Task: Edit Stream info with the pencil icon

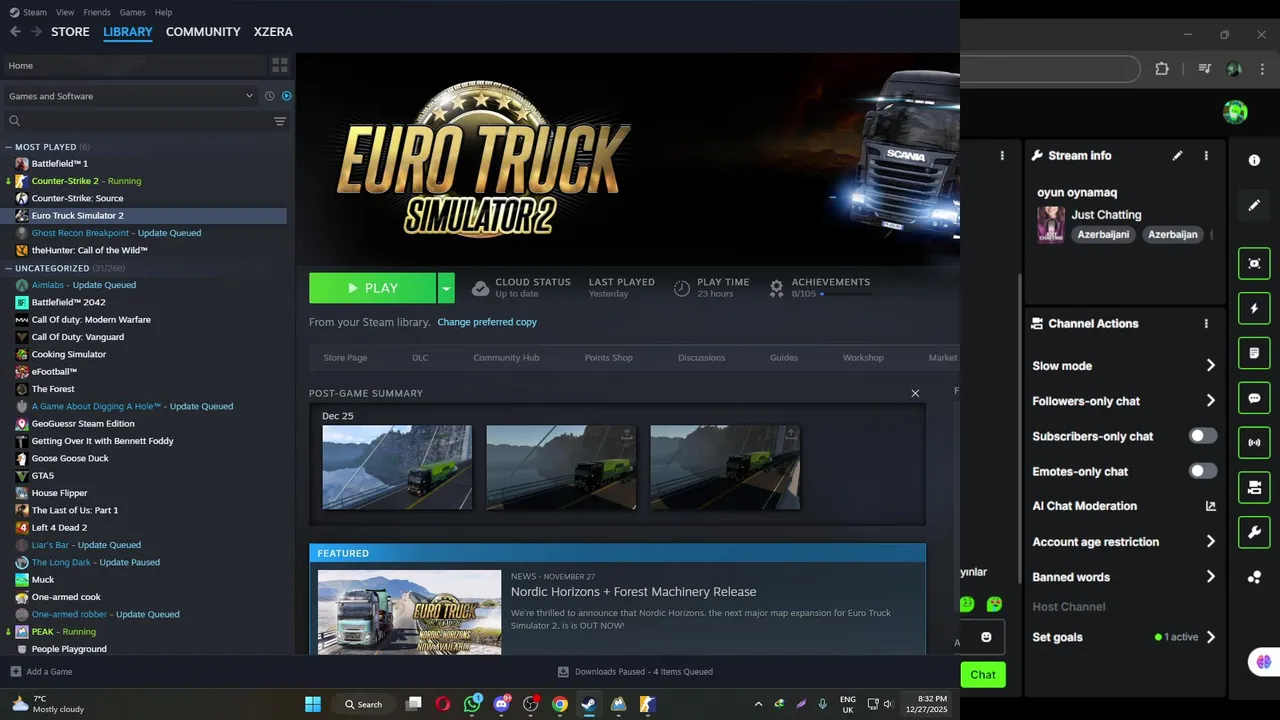Action: (x=1178, y=156)
